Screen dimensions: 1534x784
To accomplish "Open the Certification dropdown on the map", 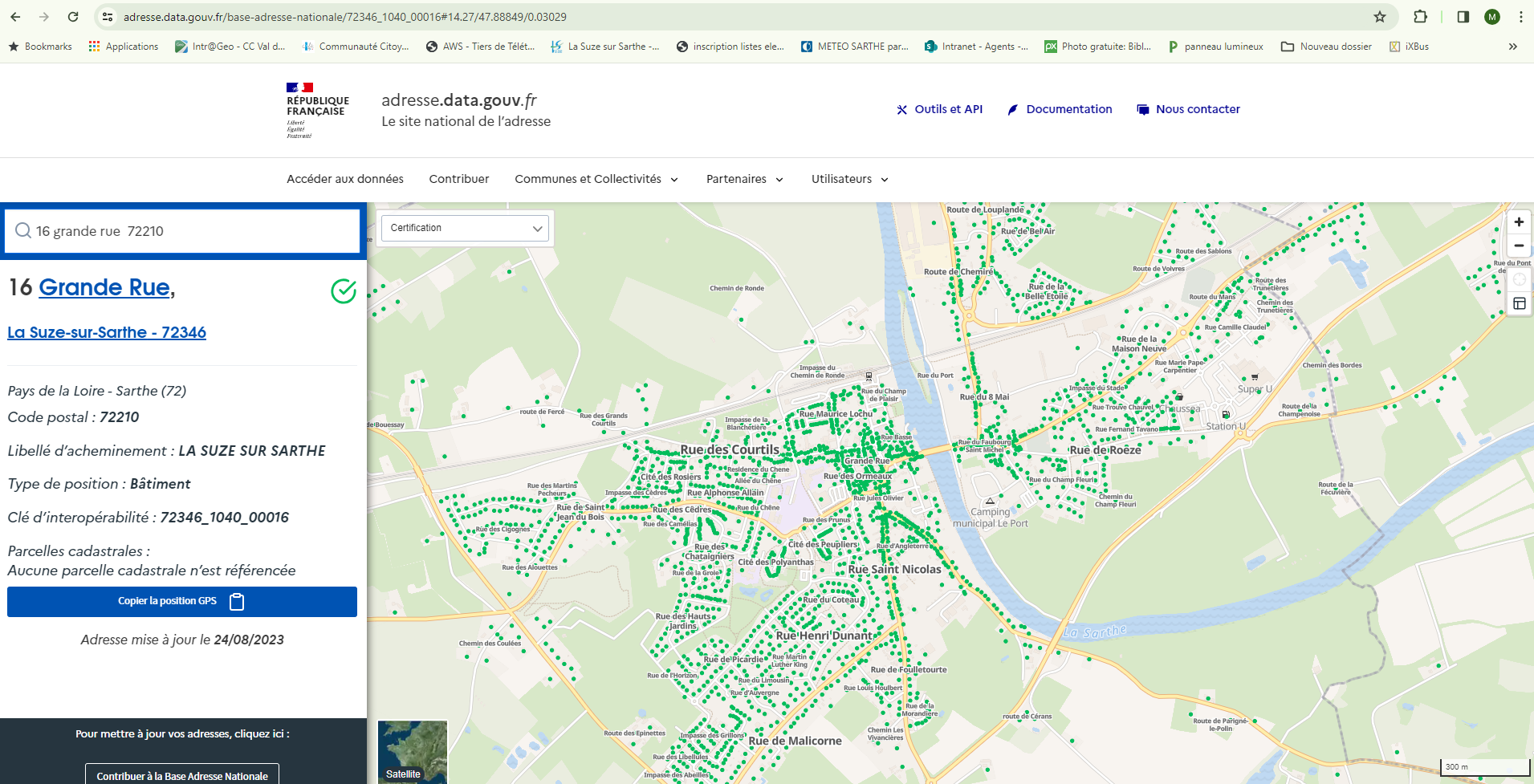I will (466, 229).
